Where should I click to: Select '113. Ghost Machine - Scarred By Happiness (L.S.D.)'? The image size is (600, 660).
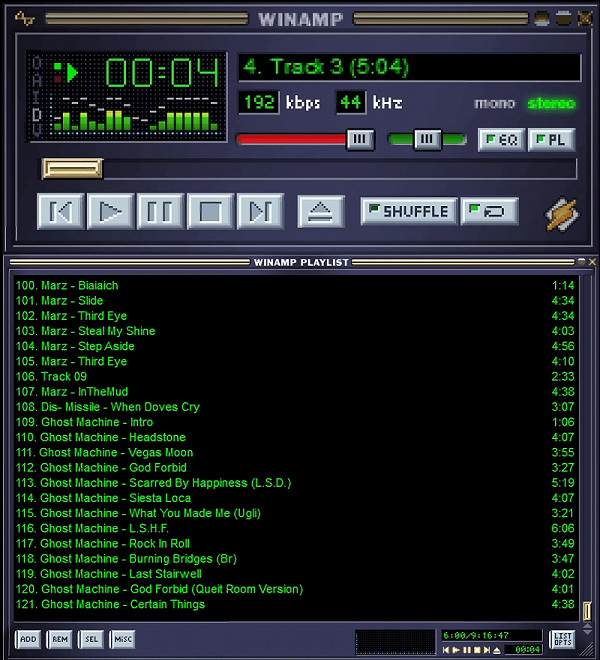click(295, 482)
